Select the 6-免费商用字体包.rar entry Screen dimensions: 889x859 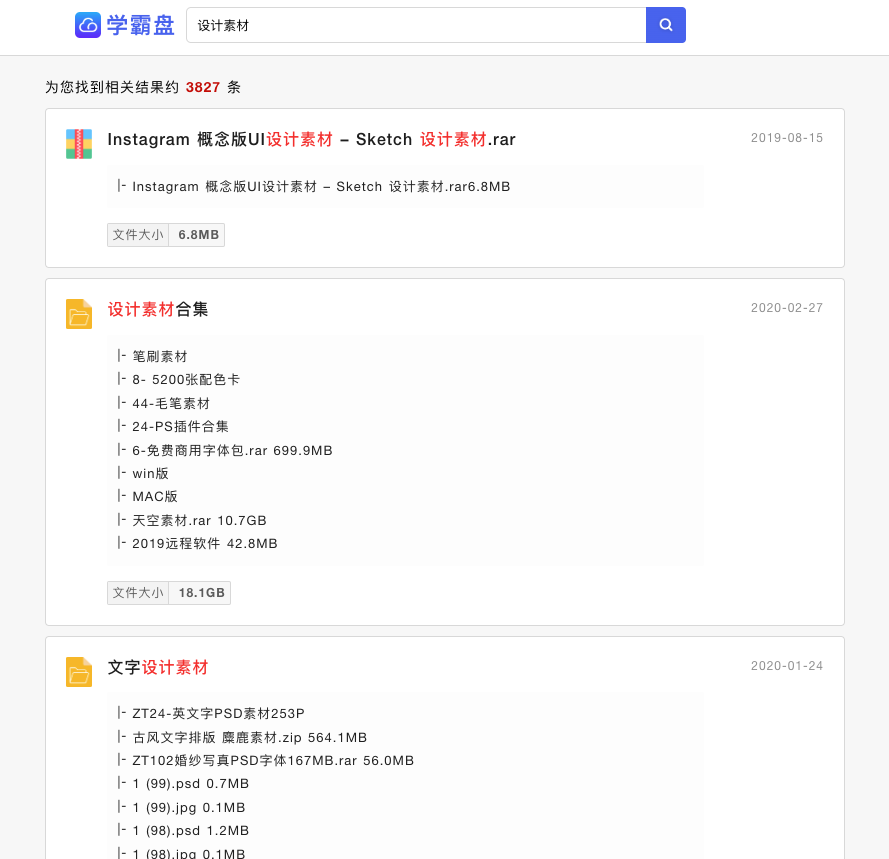[232, 450]
